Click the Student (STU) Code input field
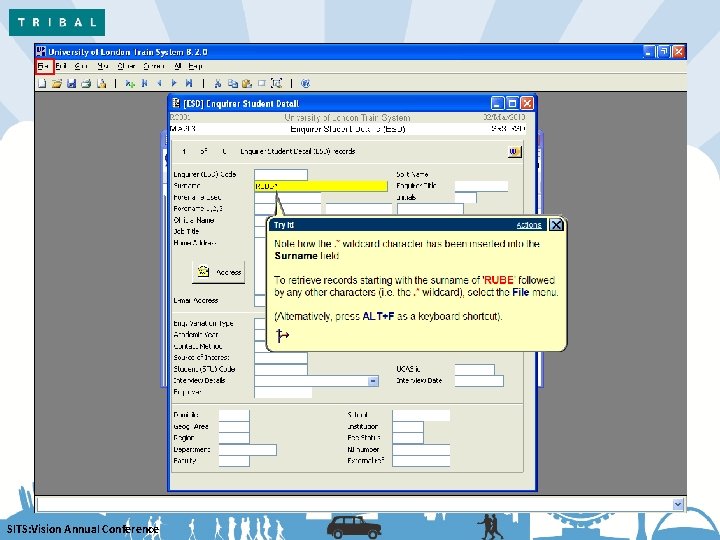The height and width of the screenshot is (540, 720). tap(281, 369)
